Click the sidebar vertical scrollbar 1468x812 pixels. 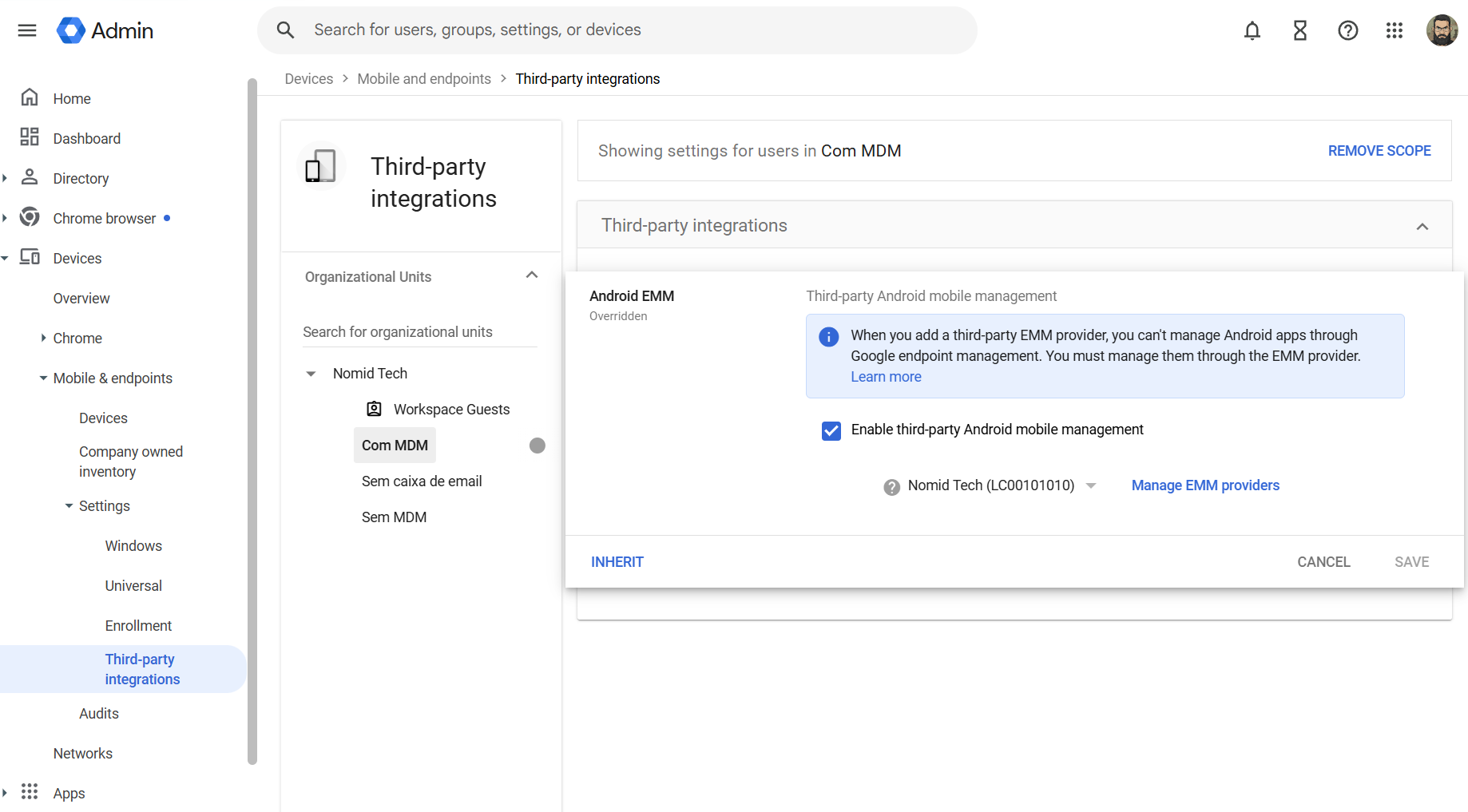[252, 422]
